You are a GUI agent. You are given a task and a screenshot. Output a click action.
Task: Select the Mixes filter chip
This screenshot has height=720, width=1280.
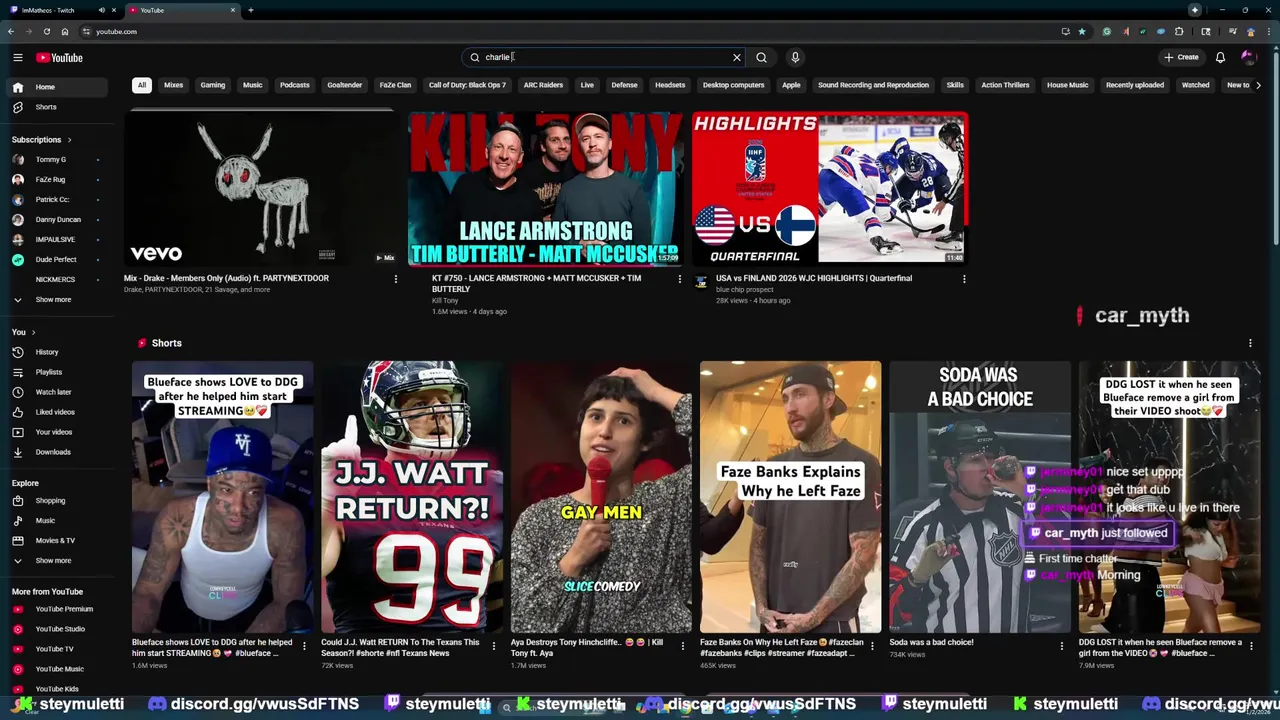pyautogui.click(x=173, y=85)
